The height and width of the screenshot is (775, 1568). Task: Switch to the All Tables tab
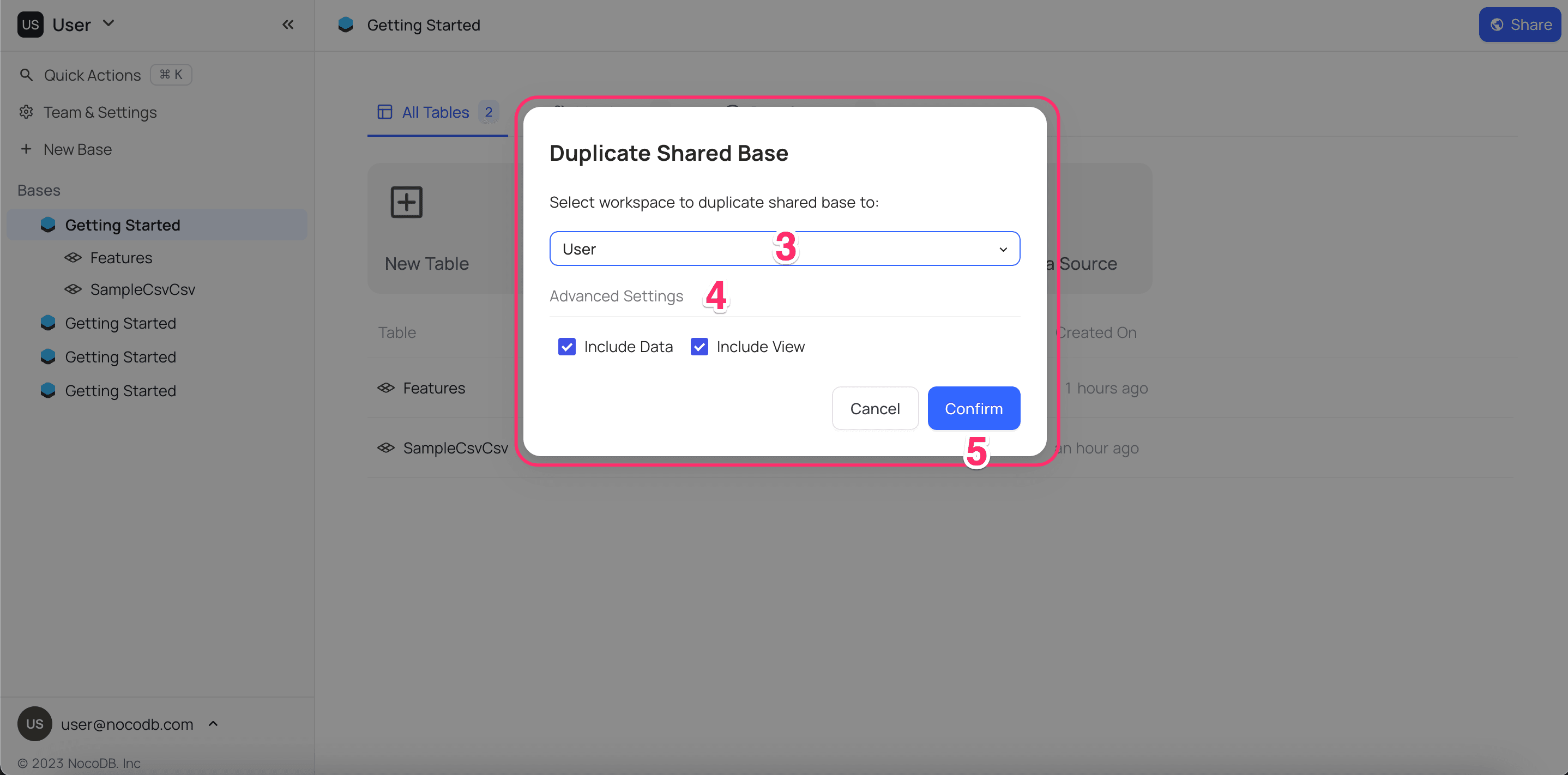[x=436, y=112]
